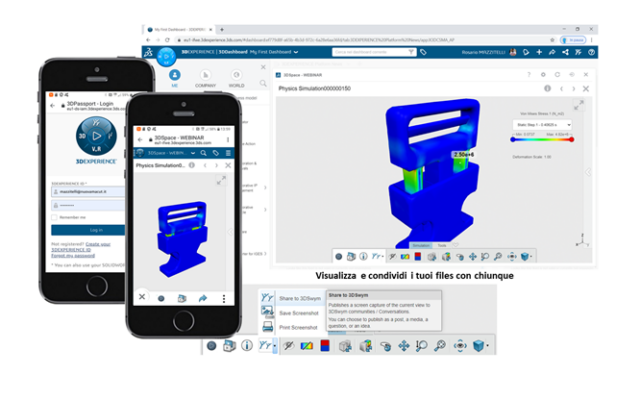Image resolution: width=640 pixels, height=400 pixels.
Task: Go to the next item in the Physics Simulation header
Action: coord(573,89)
